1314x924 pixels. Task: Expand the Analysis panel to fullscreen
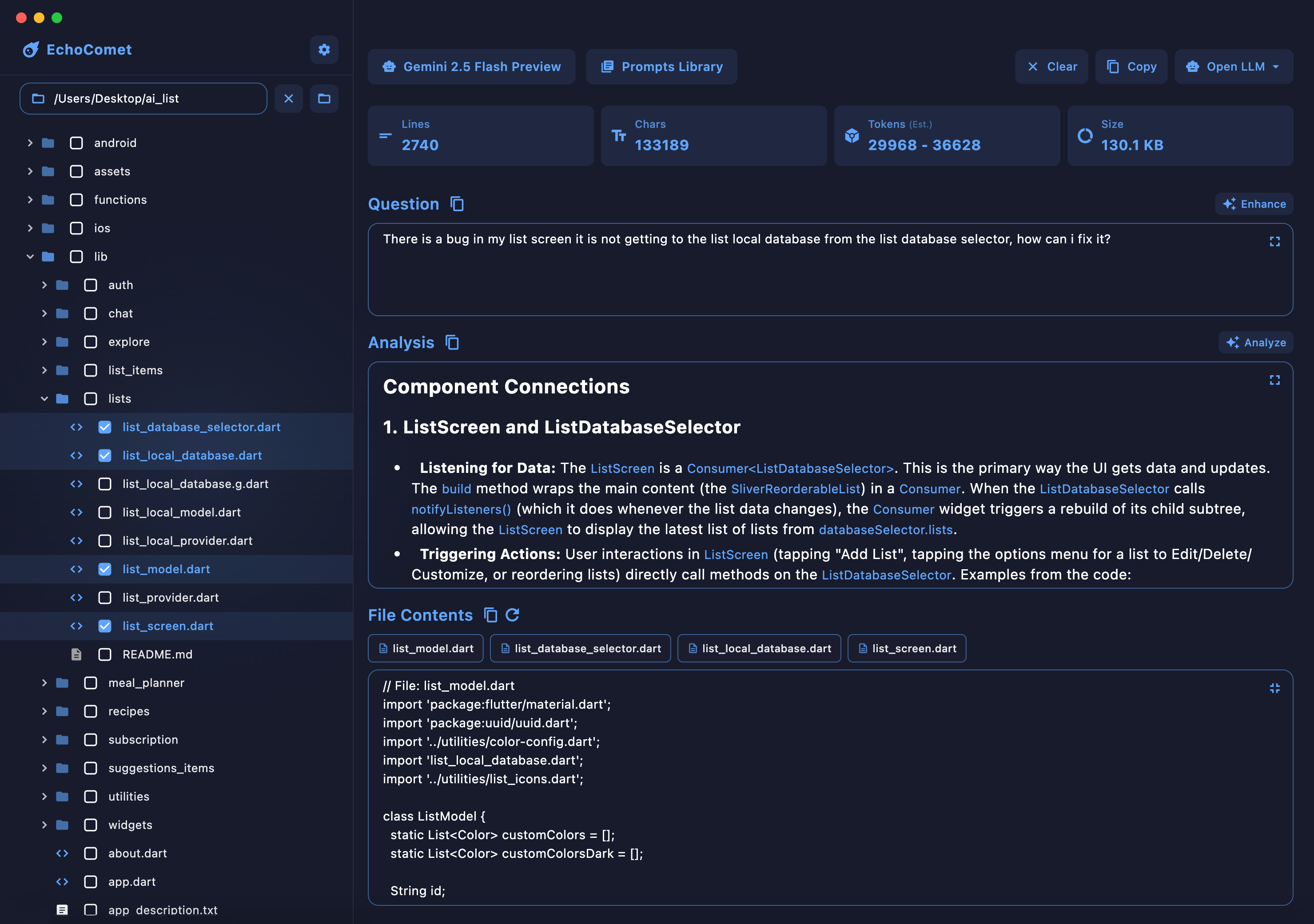(x=1274, y=381)
